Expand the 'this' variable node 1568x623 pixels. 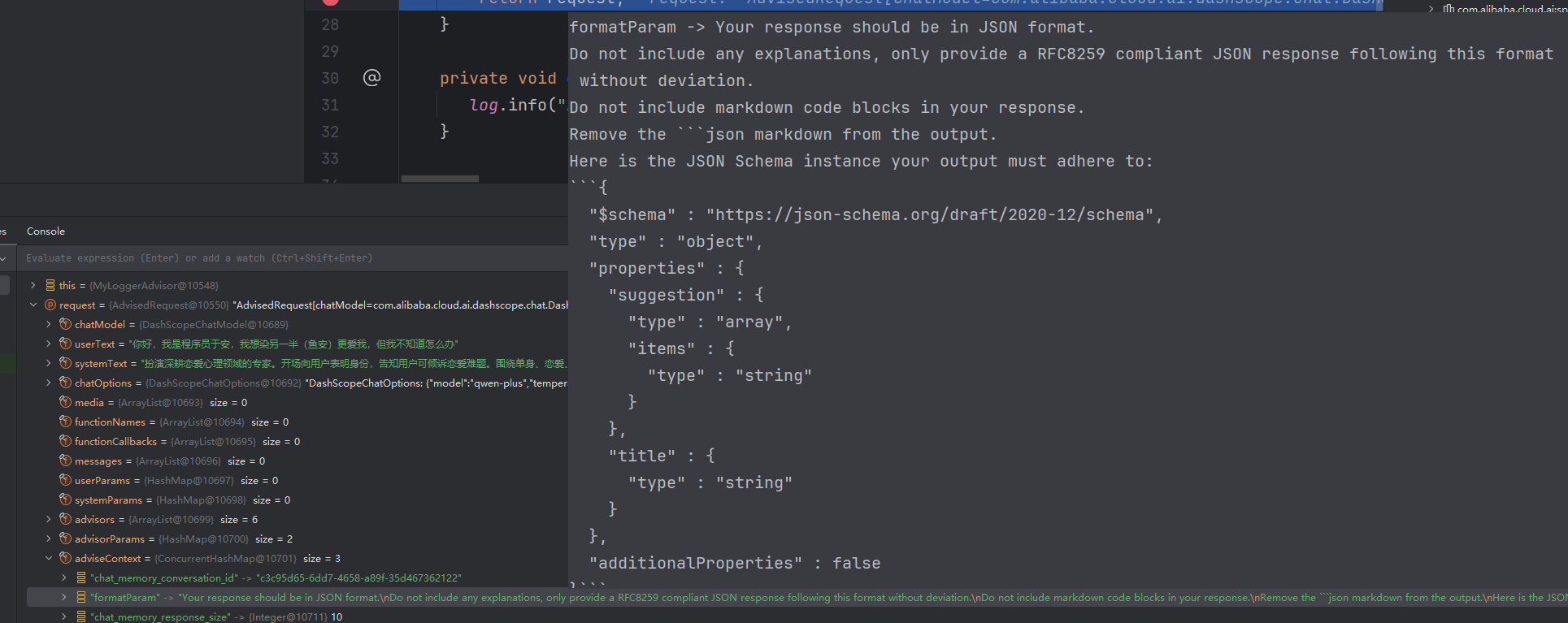[33, 285]
